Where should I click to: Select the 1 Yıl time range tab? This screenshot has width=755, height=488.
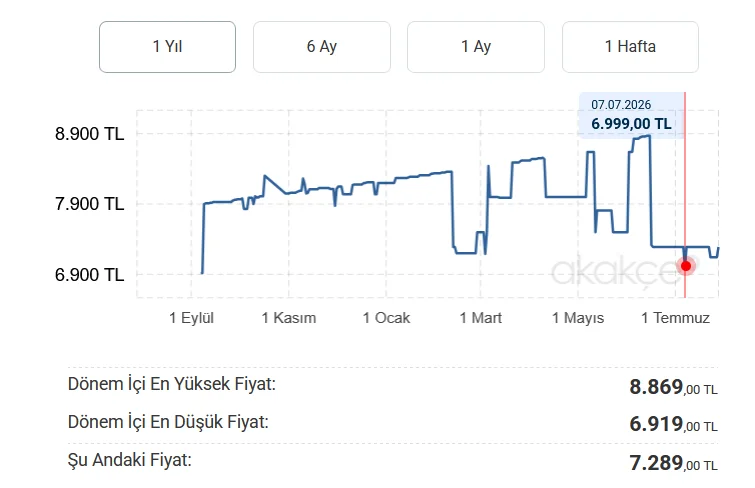pyautogui.click(x=167, y=47)
